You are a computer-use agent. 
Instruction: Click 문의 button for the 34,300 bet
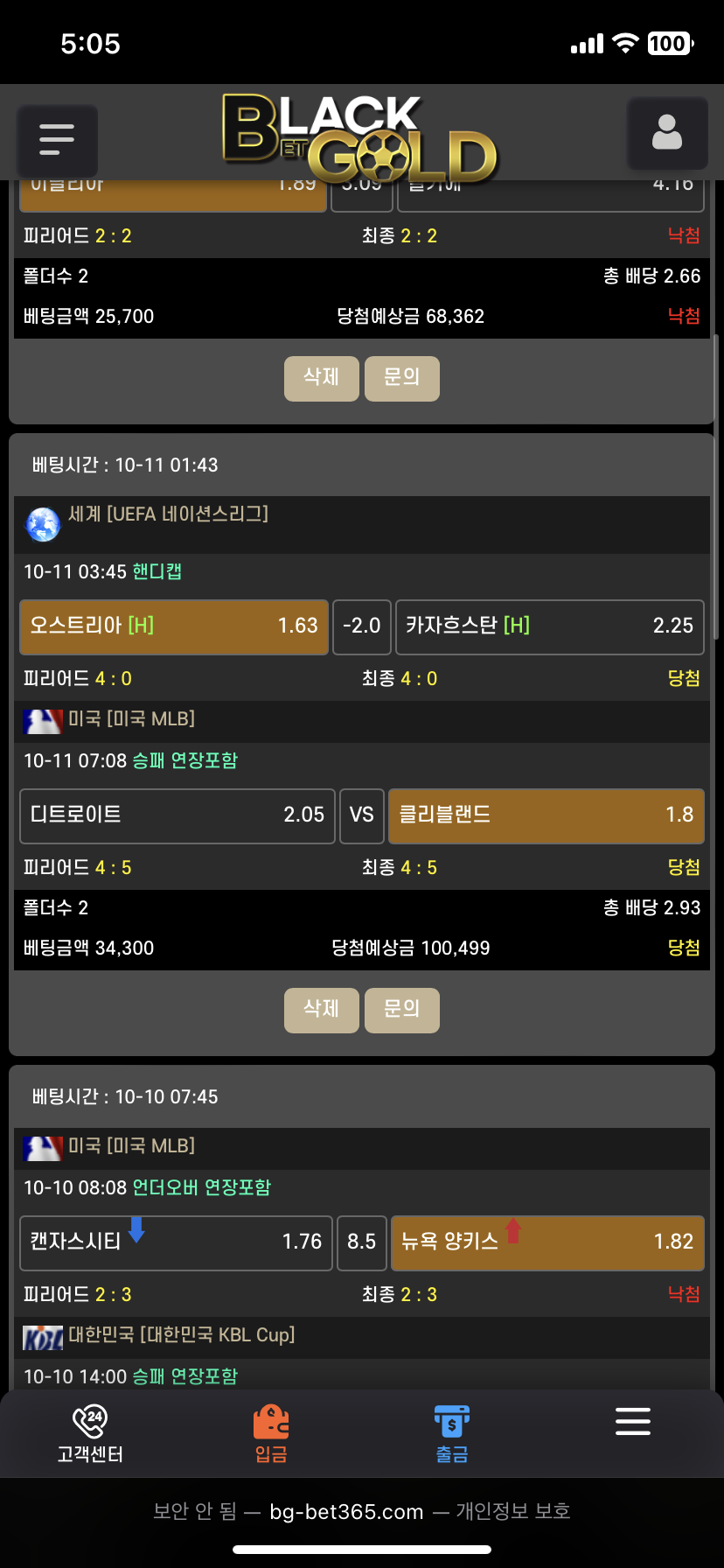(401, 1010)
